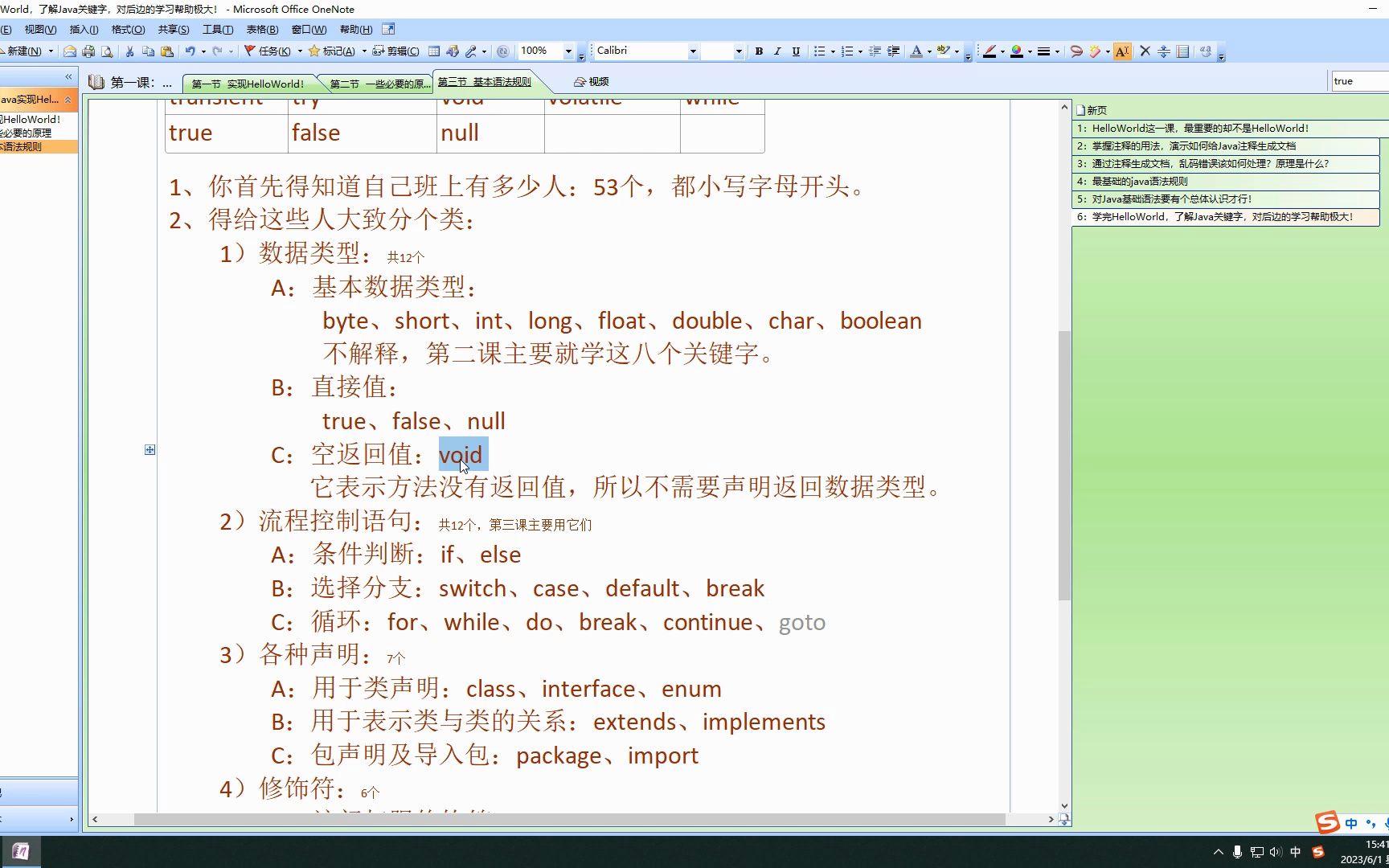Viewport: 1389px width, 868px height.
Task: Open the font color dropdown arrow
Action: pyautogui.click(x=929, y=51)
